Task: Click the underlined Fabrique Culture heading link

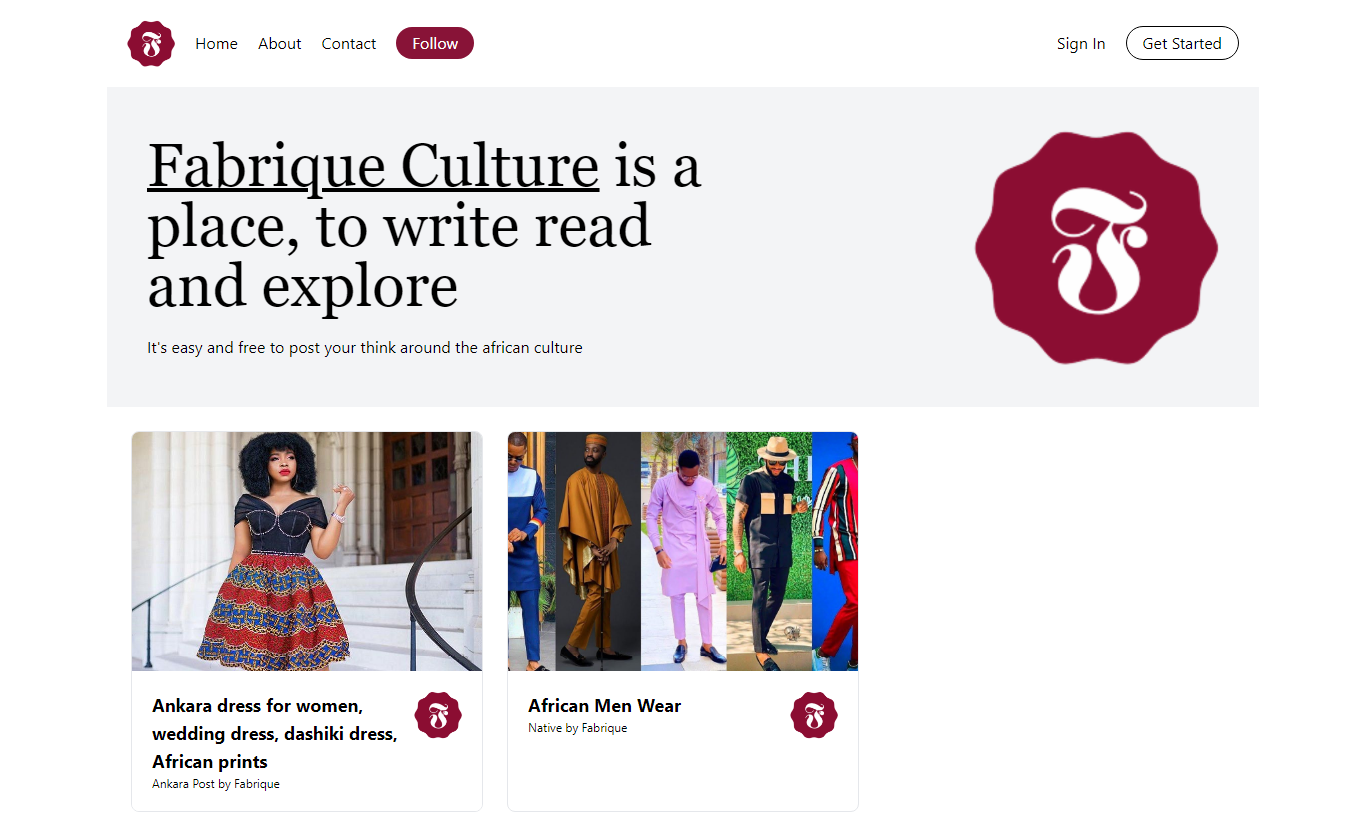Action: (373, 165)
